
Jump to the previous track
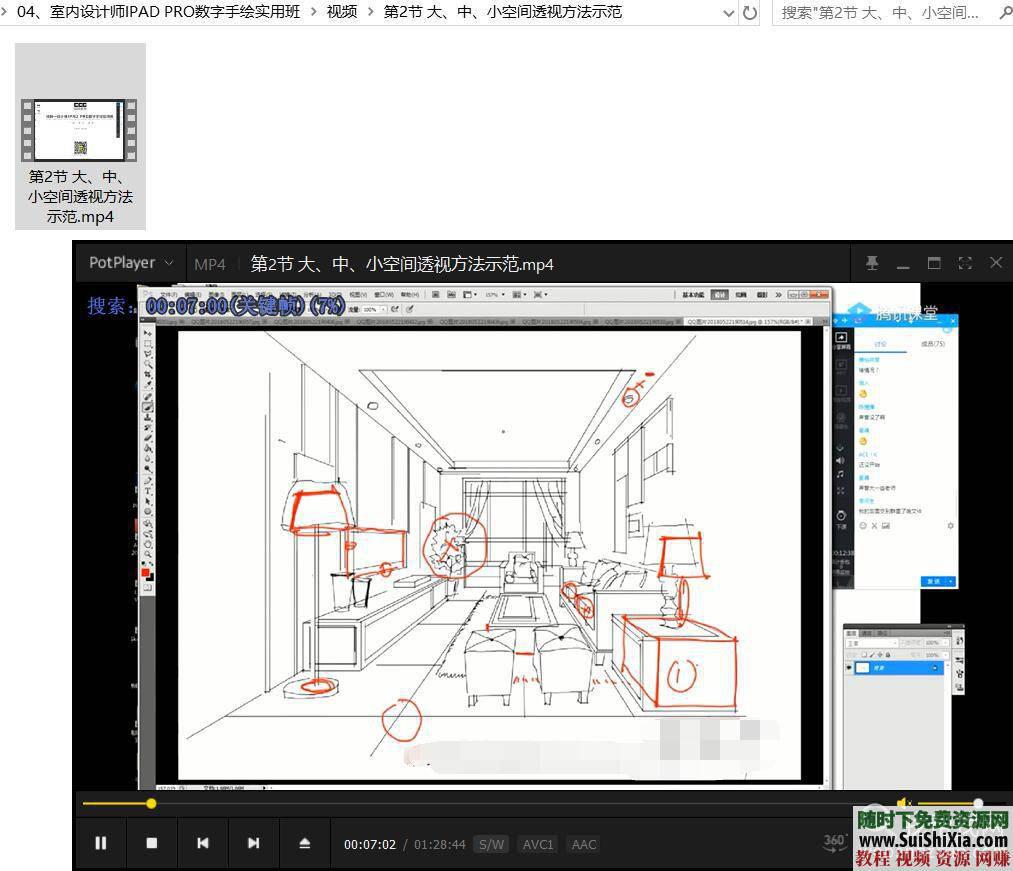pos(203,843)
